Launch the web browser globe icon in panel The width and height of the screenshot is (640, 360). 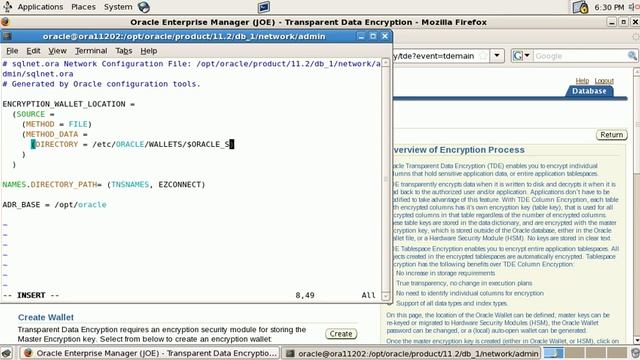pos(144,7)
